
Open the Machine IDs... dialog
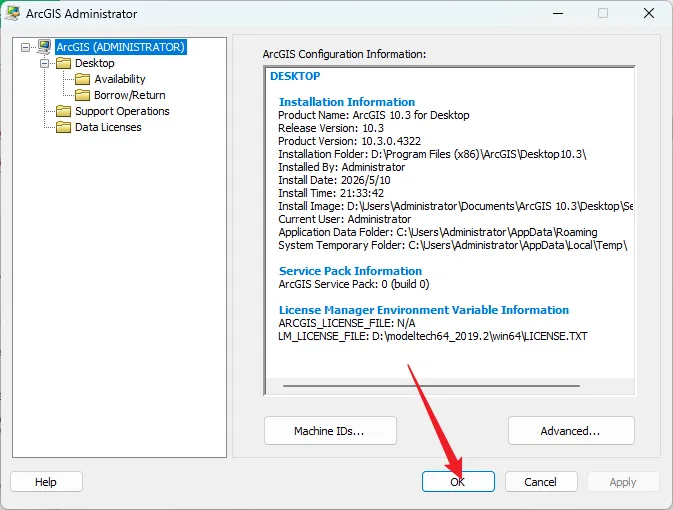pos(330,431)
